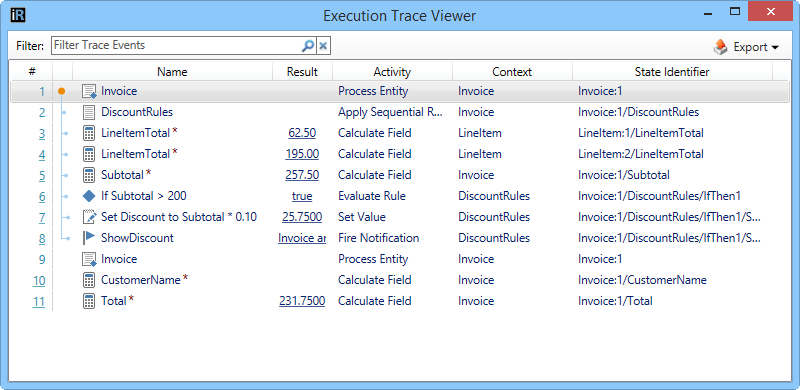
Task: Focus the Filter Trace Events input field
Action: [177, 45]
